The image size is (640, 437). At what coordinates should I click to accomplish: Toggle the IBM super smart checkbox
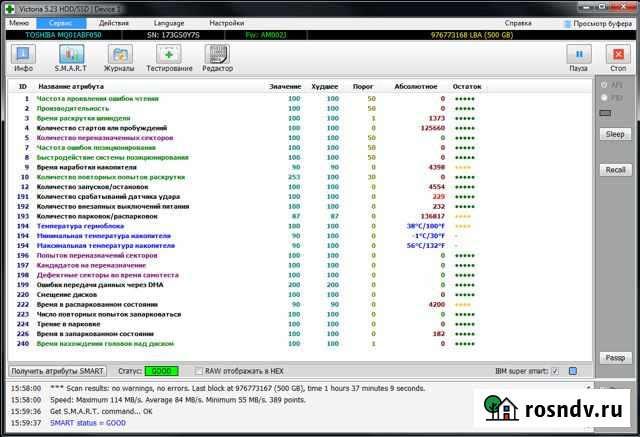point(555,370)
